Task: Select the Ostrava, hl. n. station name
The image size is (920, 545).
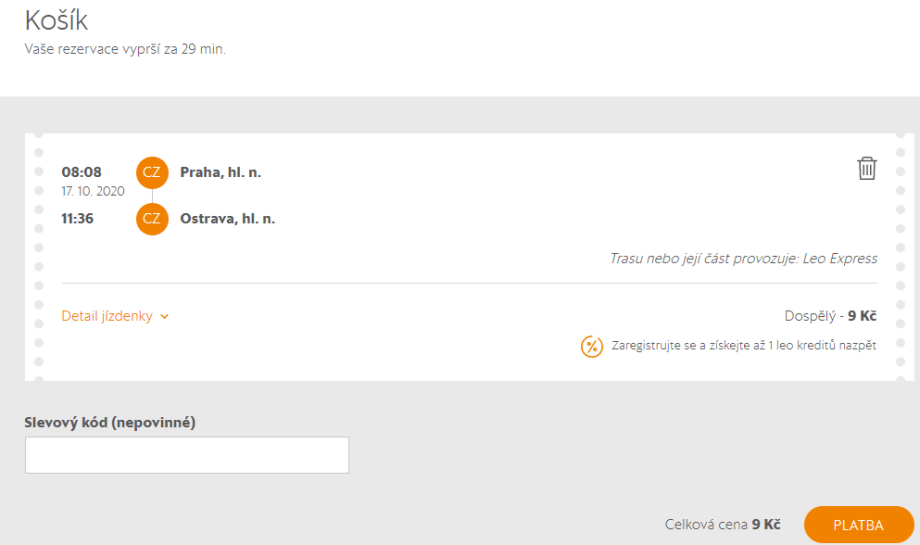Action: tap(227, 218)
